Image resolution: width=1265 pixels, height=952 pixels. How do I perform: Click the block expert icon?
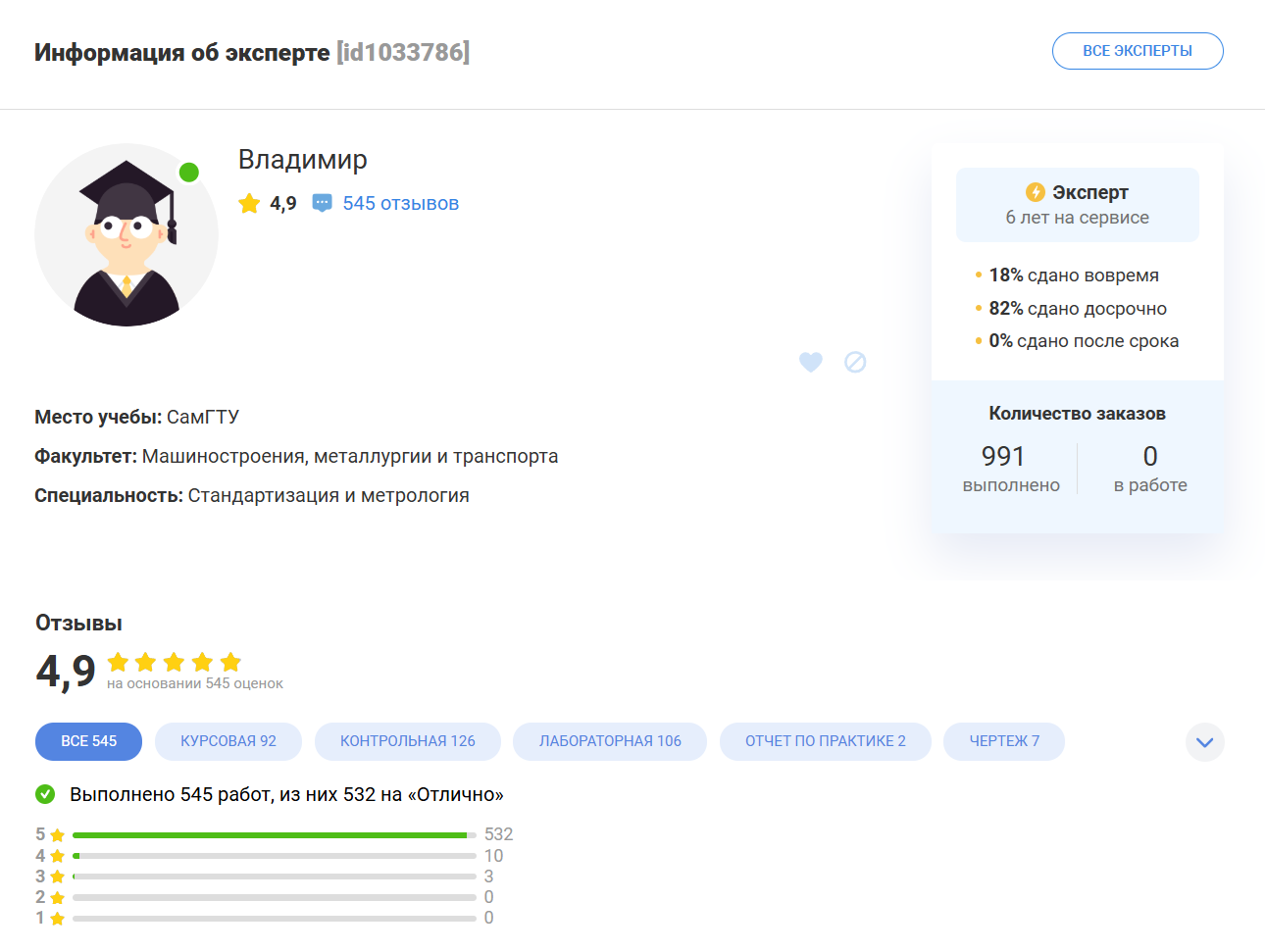(855, 362)
